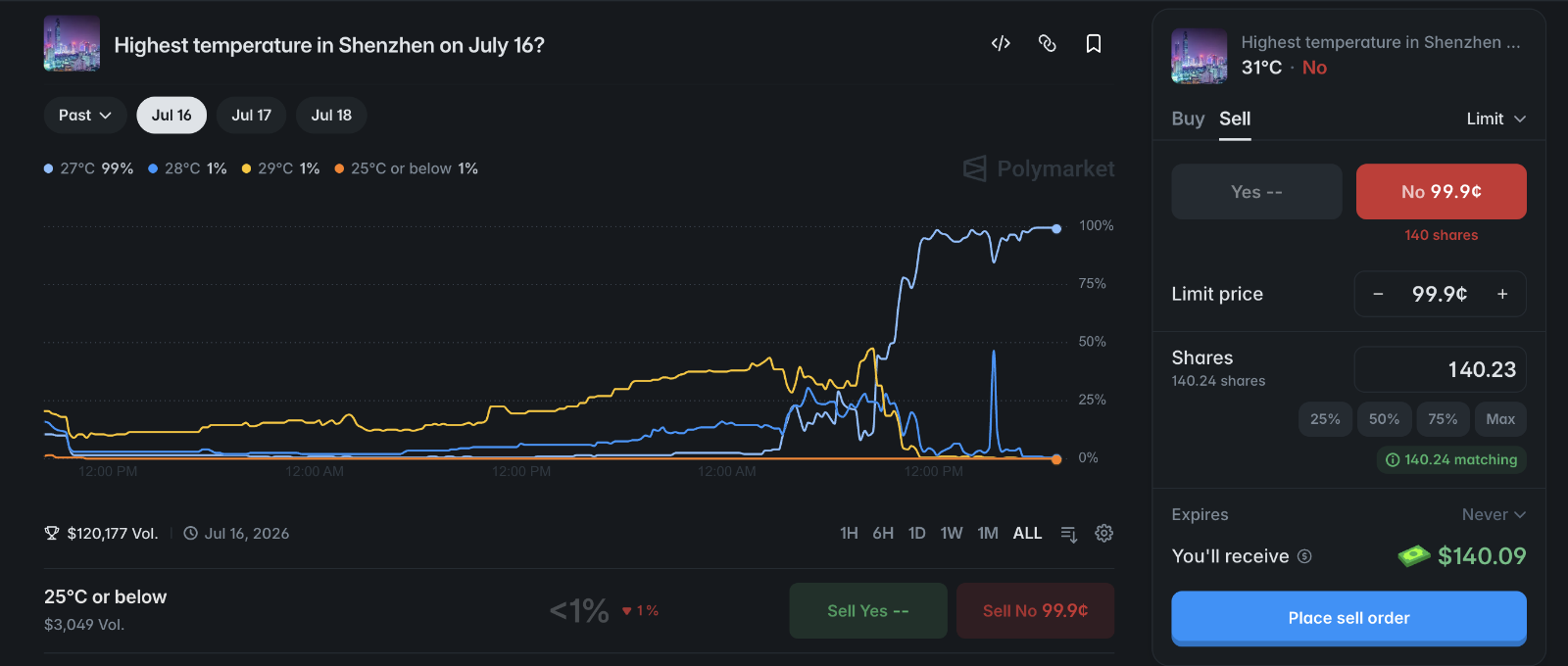Click the Shenzhen market thumbnail in header
This screenshot has height=666, width=1568.
(72, 44)
